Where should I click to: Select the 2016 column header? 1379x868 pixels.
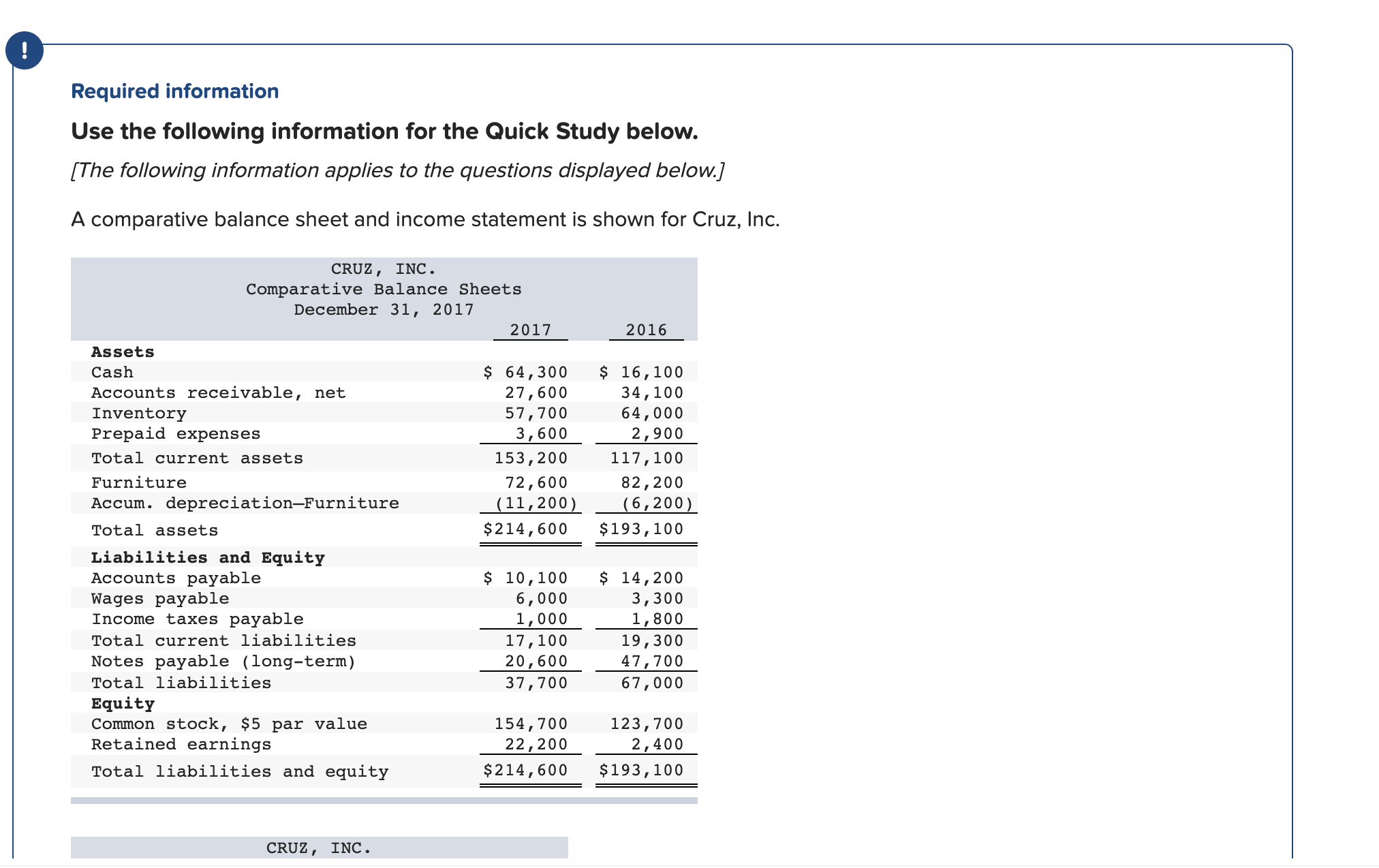click(647, 330)
